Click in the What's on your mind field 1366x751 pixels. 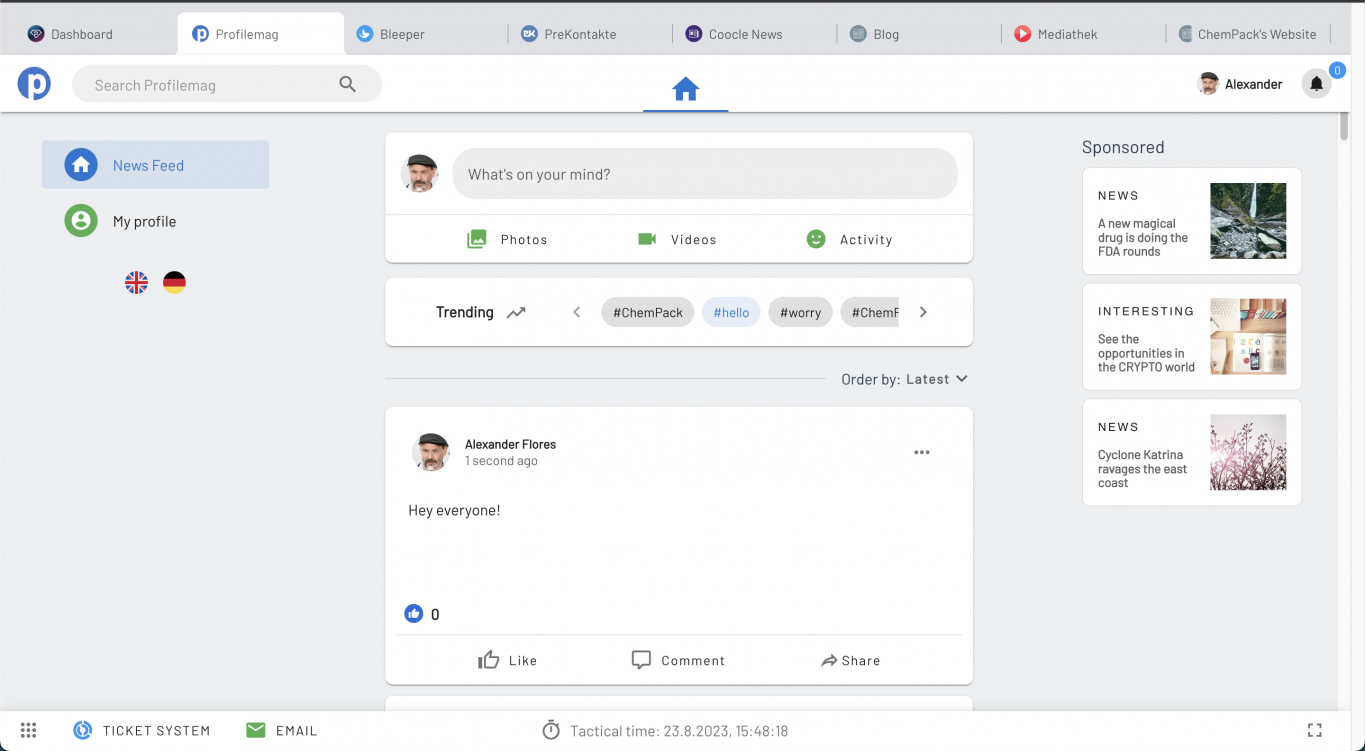pos(704,174)
